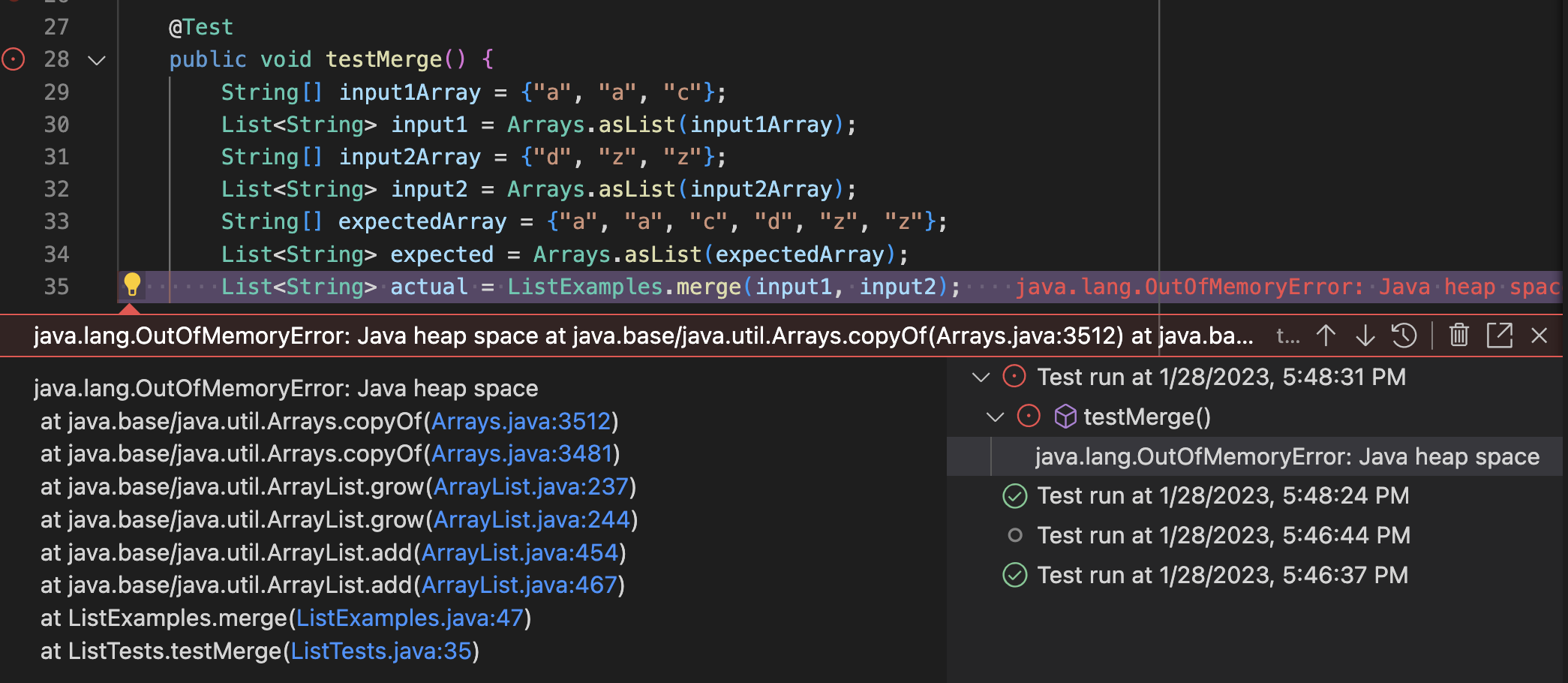The image size is (1568, 683).
Task: Click the testMerge method name on line 28
Action: tap(383, 59)
